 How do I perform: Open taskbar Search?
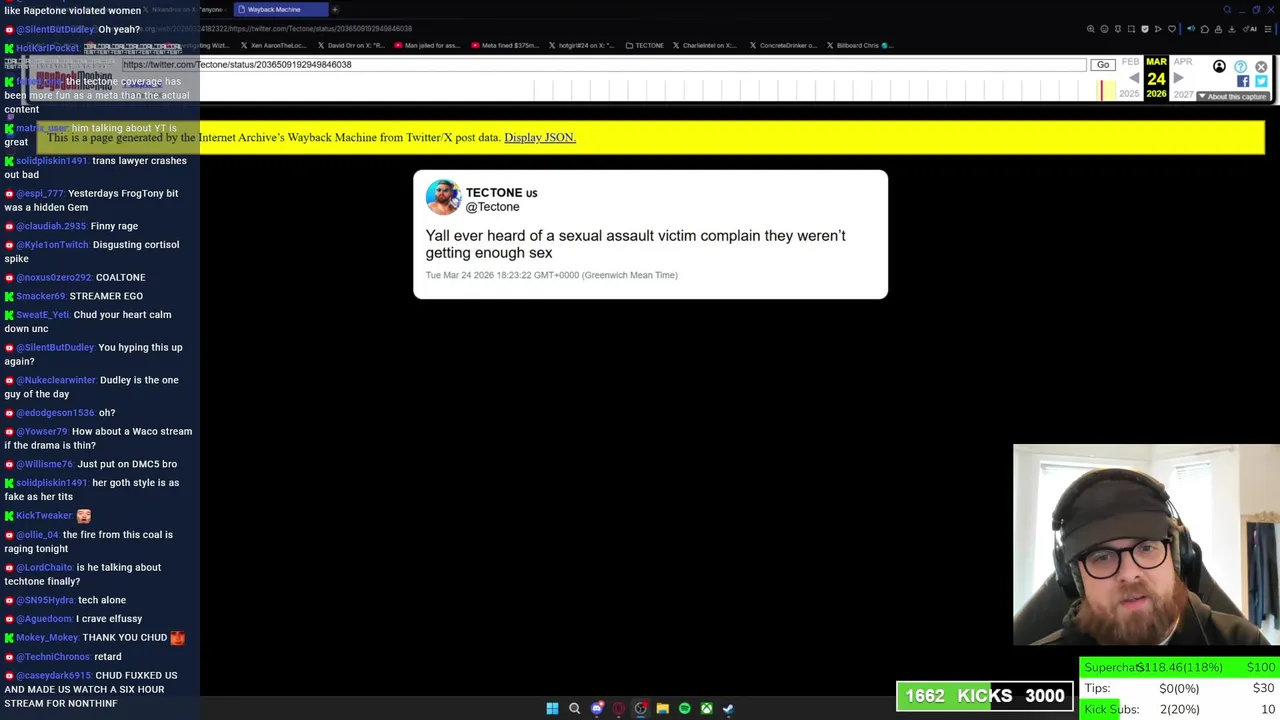pos(574,708)
